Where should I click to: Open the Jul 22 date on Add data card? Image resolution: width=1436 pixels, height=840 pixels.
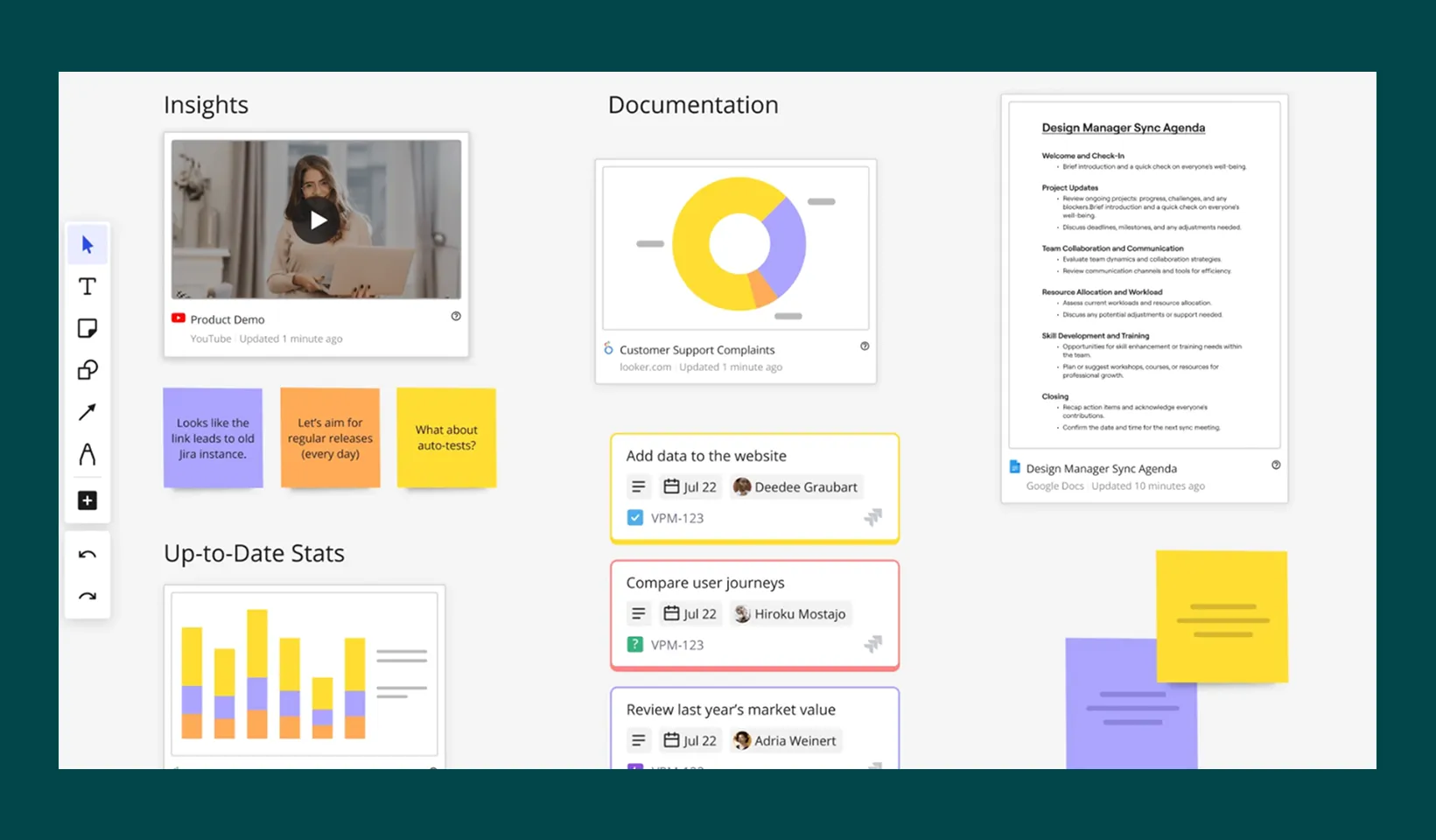click(690, 486)
